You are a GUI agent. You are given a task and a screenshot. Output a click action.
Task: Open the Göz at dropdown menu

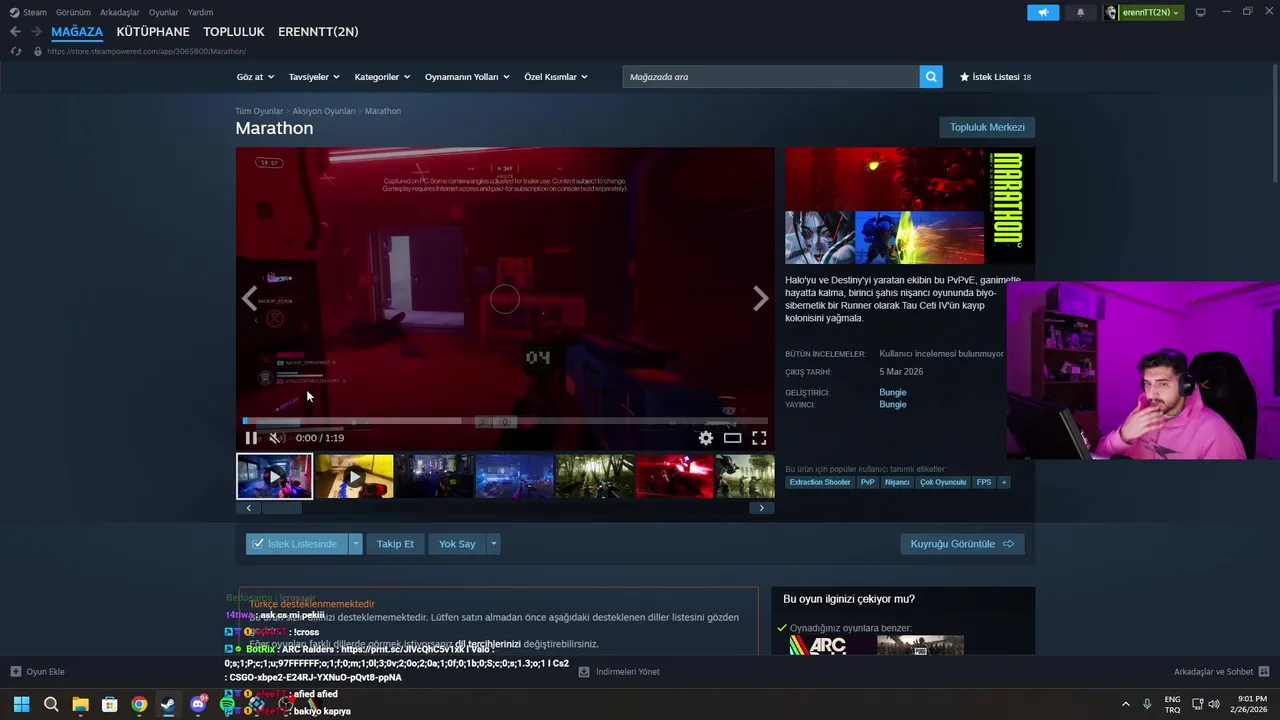pyautogui.click(x=254, y=77)
